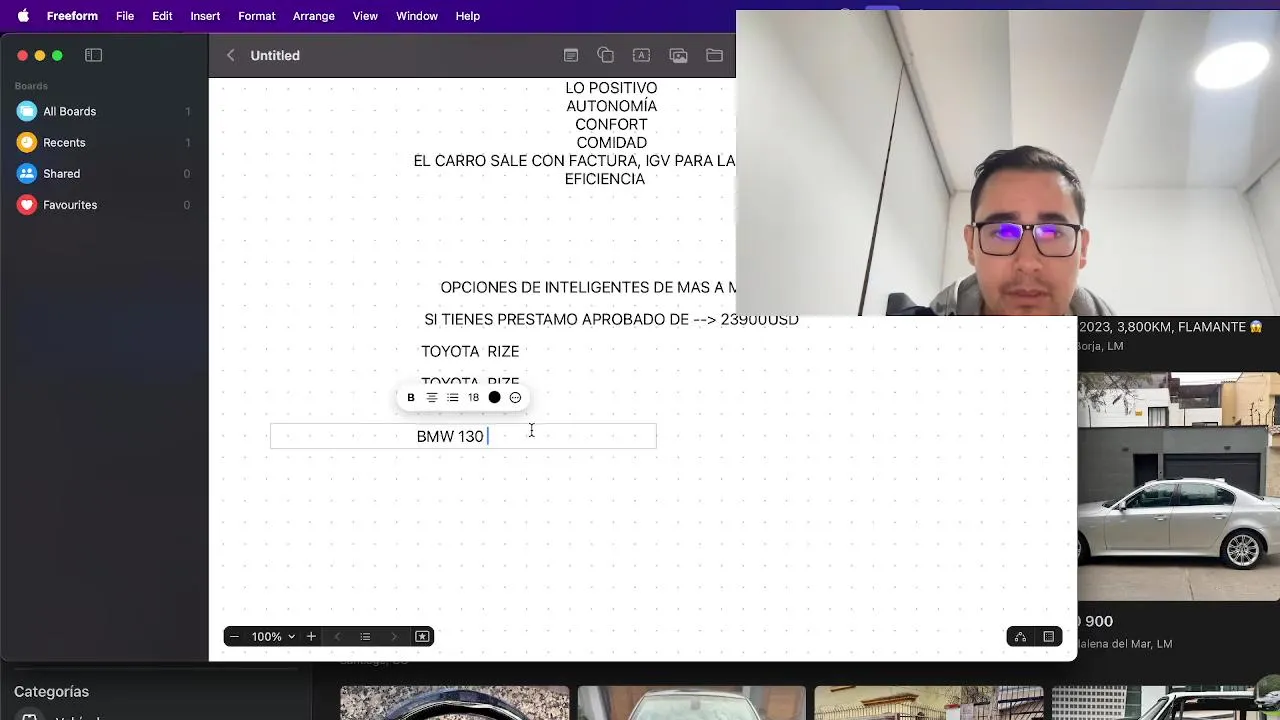Open the Window menu

pos(417,16)
